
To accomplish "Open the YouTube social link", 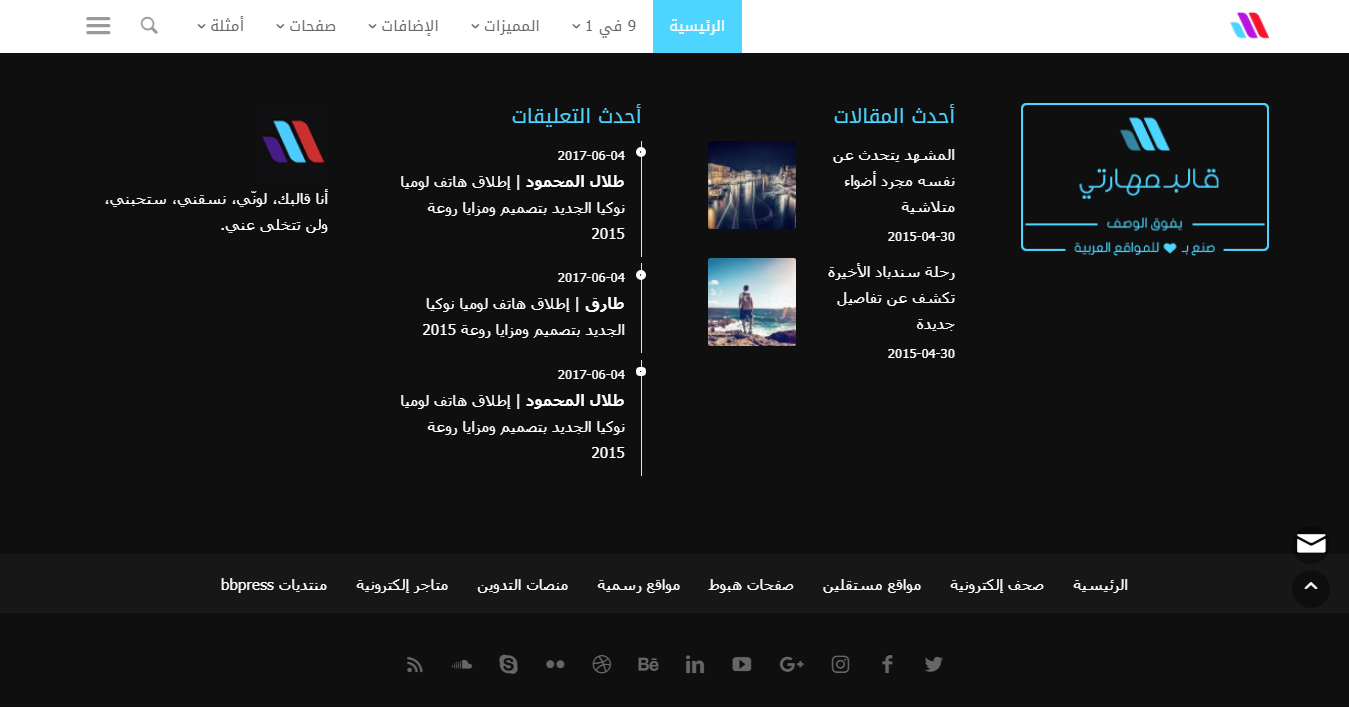I will (x=741, y=664).
